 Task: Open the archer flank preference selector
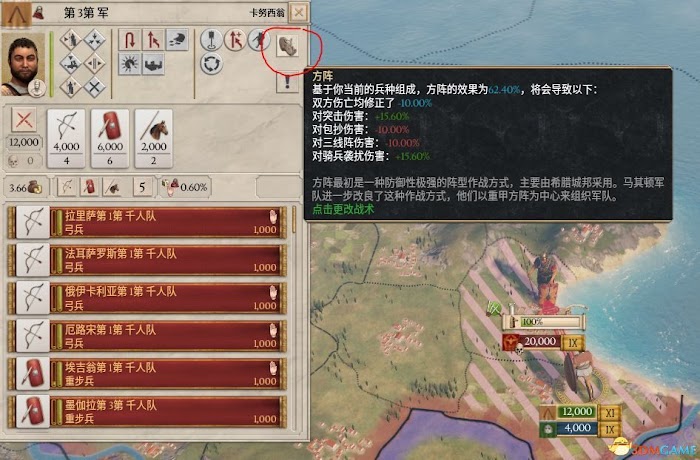point(67,187)
